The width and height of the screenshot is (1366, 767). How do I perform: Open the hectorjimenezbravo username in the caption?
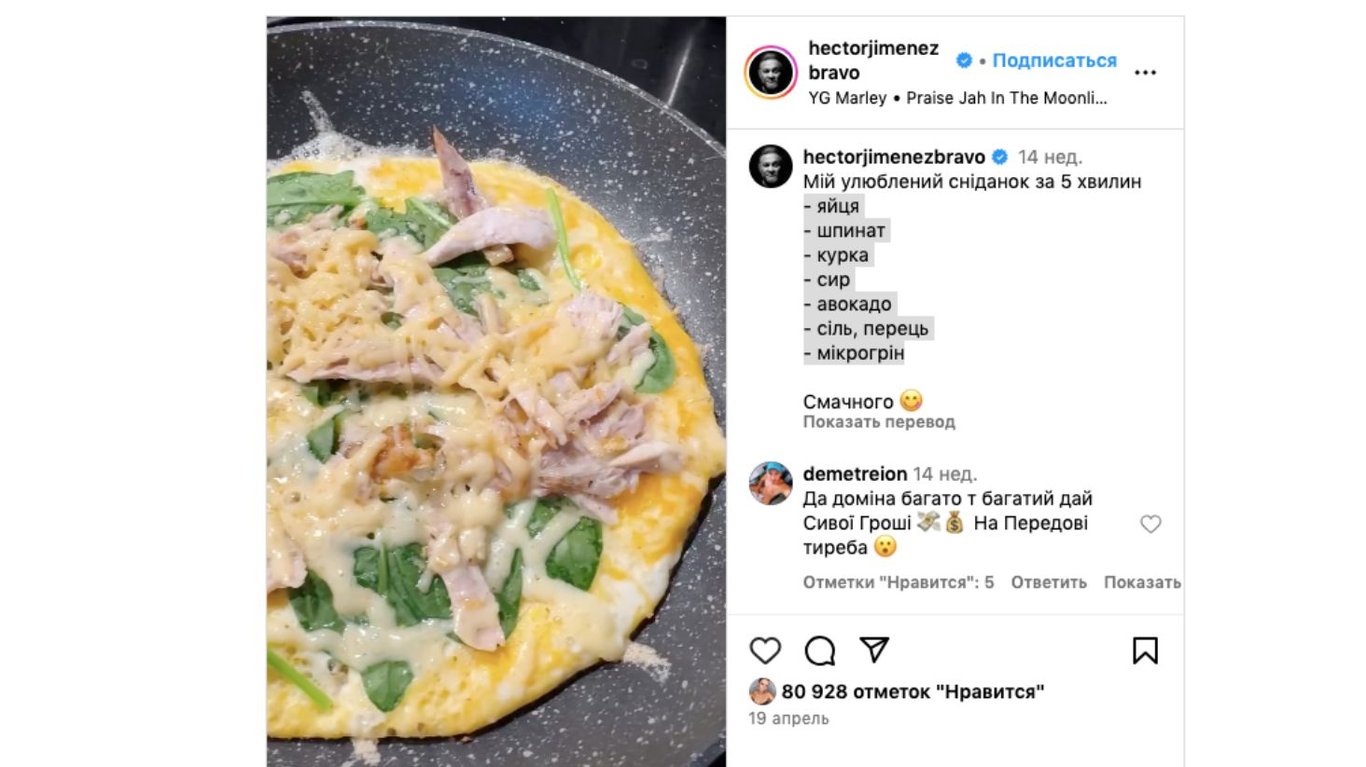pyautogui.click(x=894, y=157)
